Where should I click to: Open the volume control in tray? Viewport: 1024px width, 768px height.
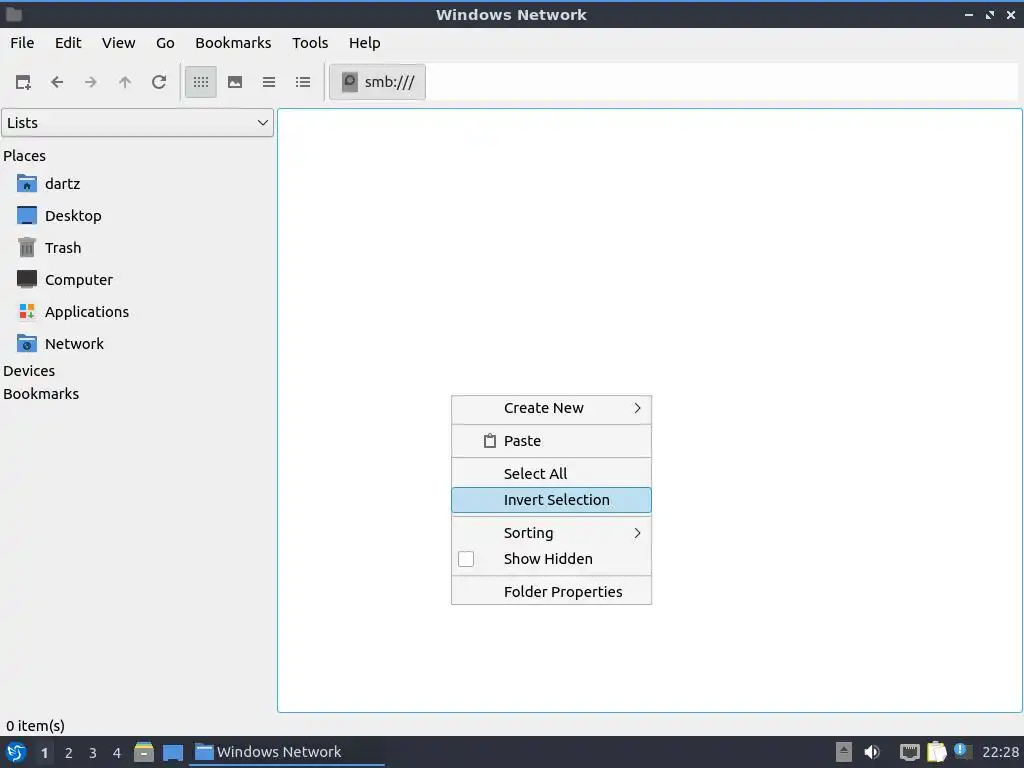tap(872, 752)
